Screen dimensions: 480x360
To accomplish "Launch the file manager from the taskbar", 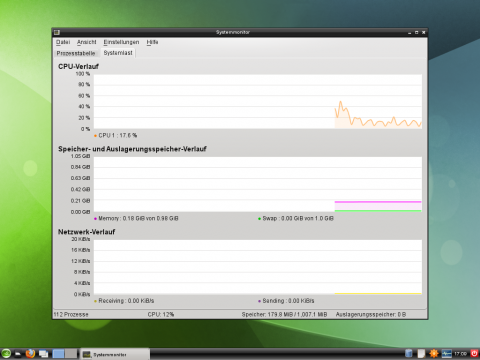I will pos(18,354).
